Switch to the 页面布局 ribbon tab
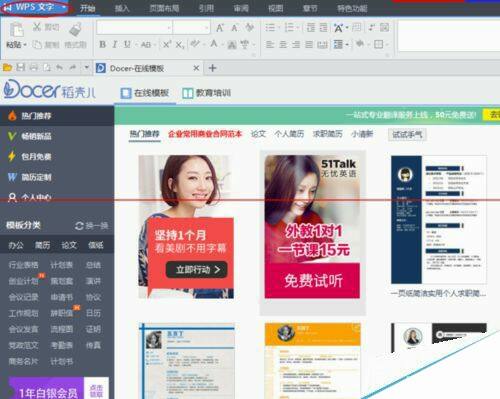The width and height of the screenshot is (500, 399). [164, 8]
